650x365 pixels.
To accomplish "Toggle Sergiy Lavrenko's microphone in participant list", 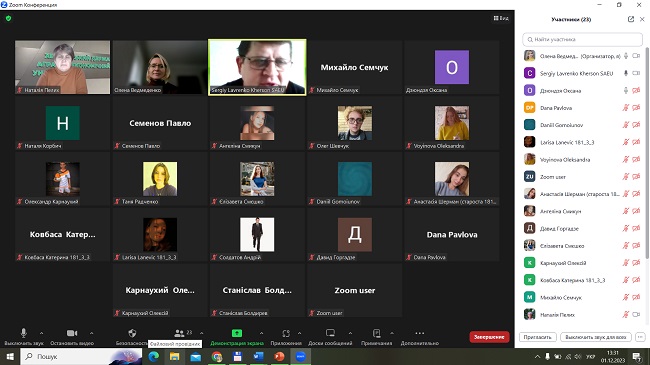I will (626, 73).
